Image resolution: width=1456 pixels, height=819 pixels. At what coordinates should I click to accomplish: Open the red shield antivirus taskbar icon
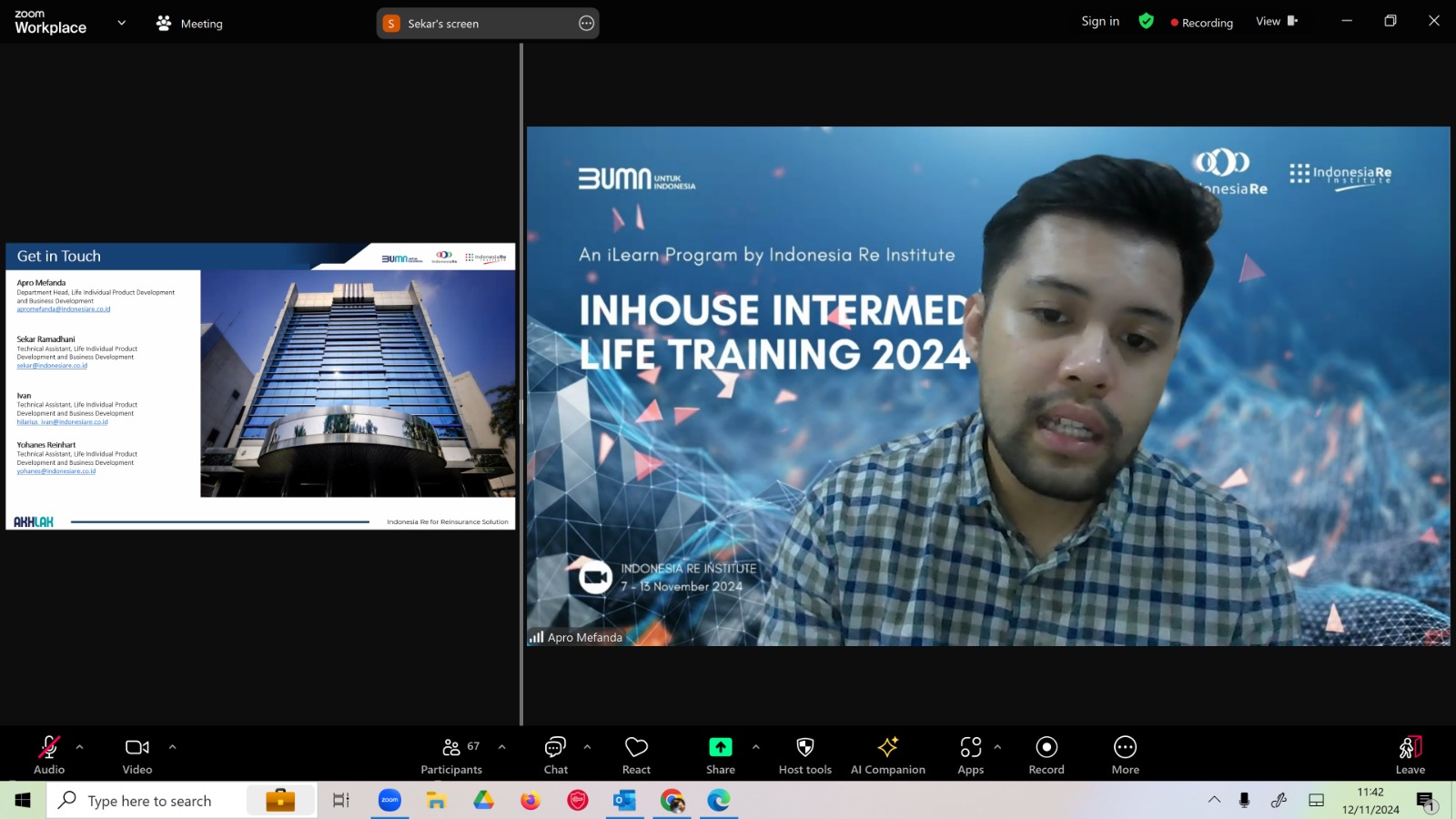(578, 801)
